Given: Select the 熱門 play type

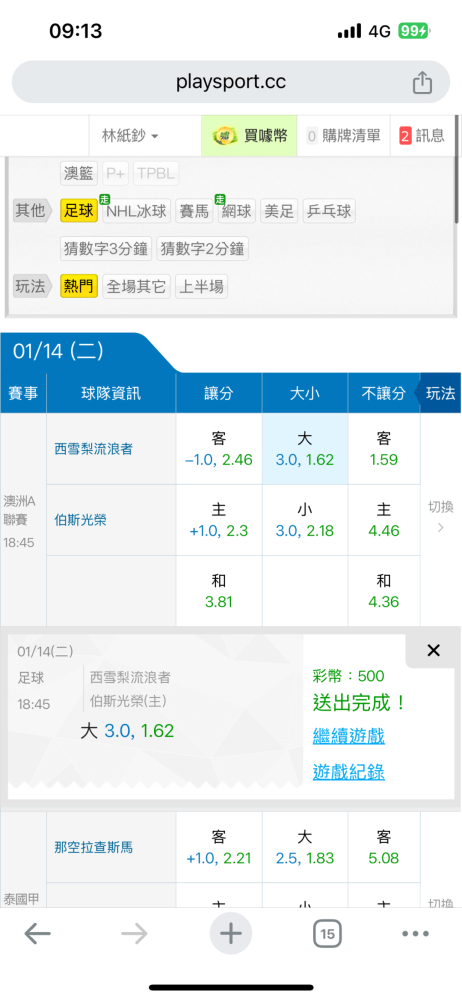Looking at the screenshot, I should (x=79, y=286).
